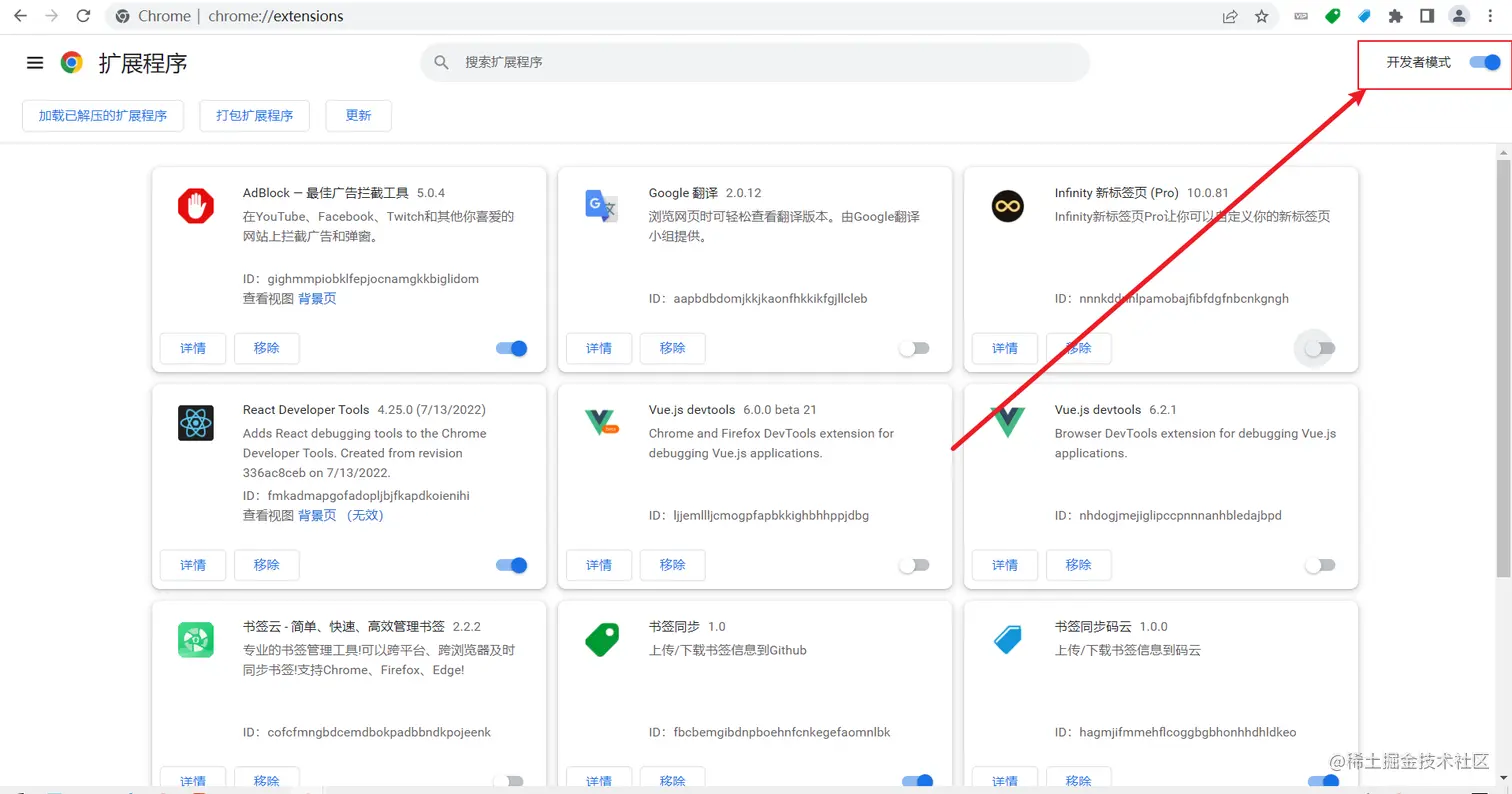The width and height of the screenshot is (1512, 794).
Task: Click the Chrome logo beside 扩展程序
Action: coord(71,63)
